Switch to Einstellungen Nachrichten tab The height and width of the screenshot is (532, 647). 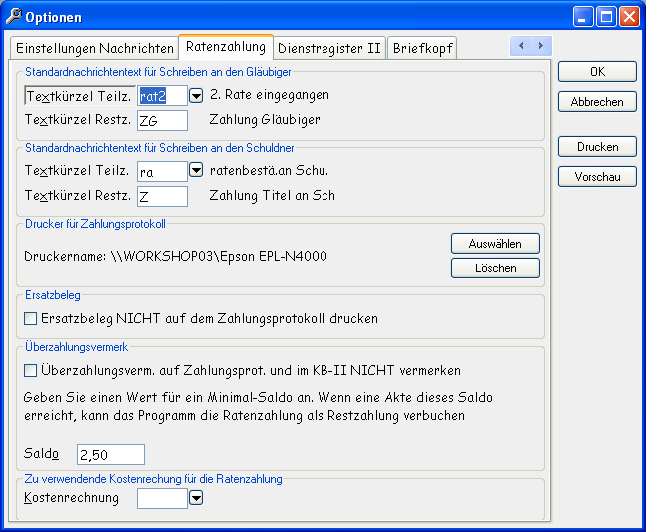94,48
